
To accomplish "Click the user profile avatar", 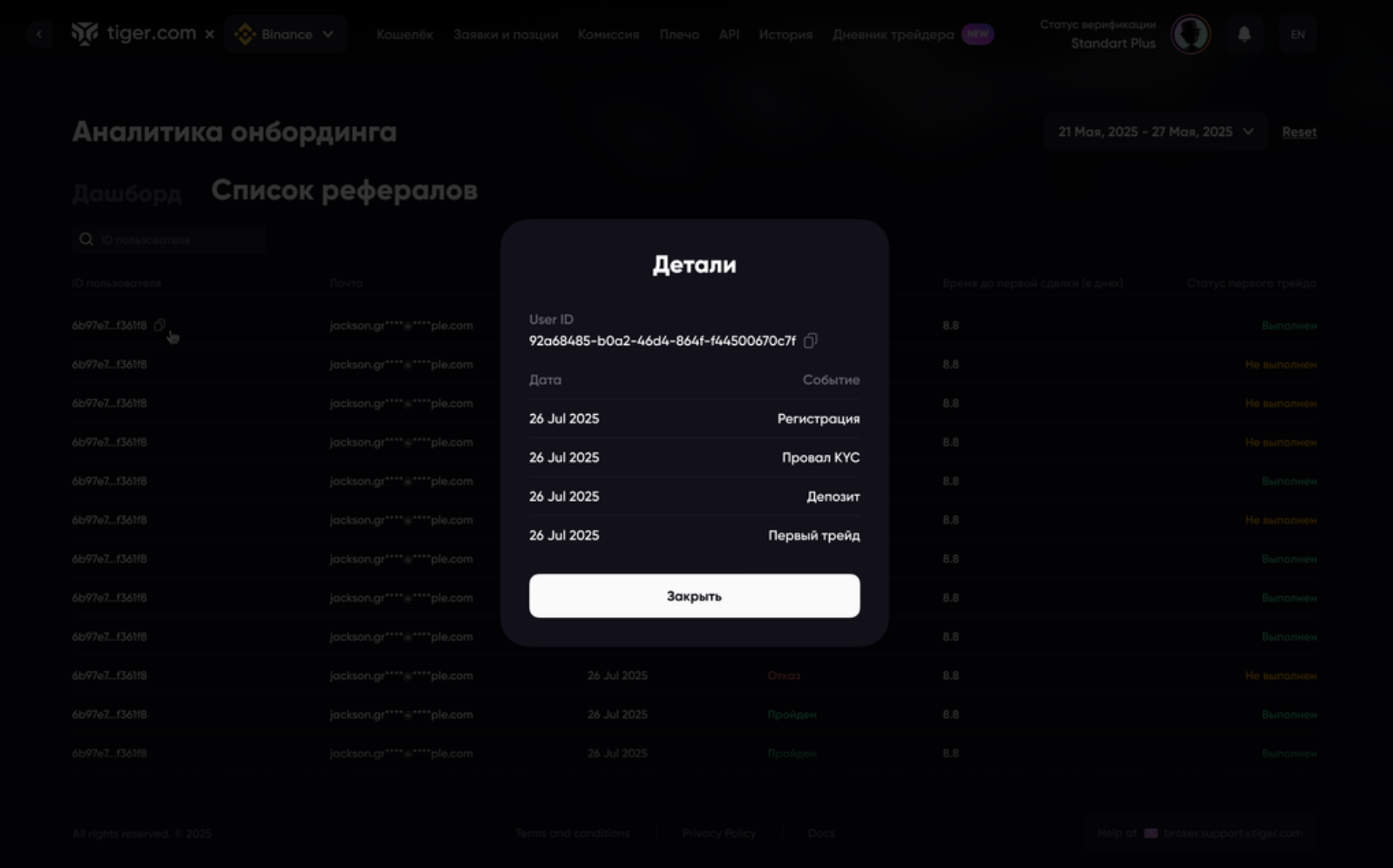I will (1190, 35).
